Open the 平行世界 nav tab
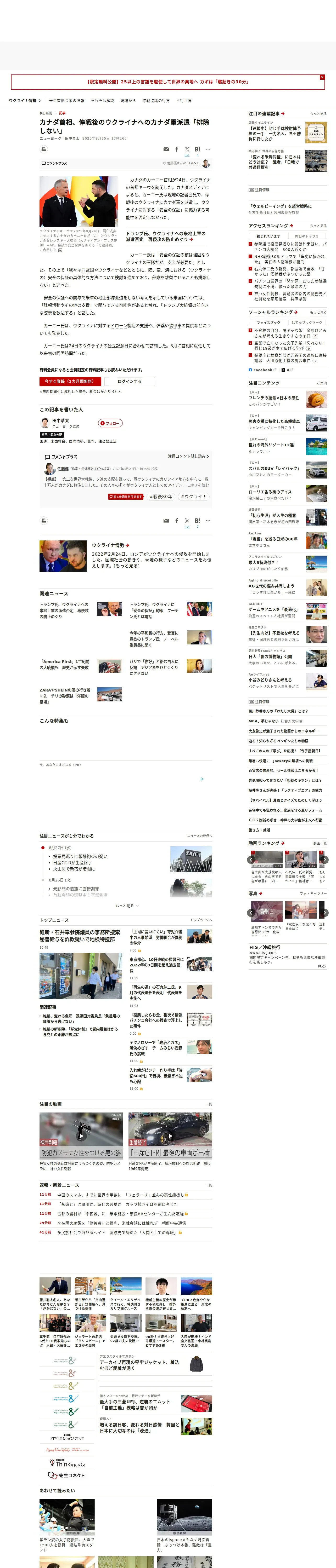 coord(184,100)
